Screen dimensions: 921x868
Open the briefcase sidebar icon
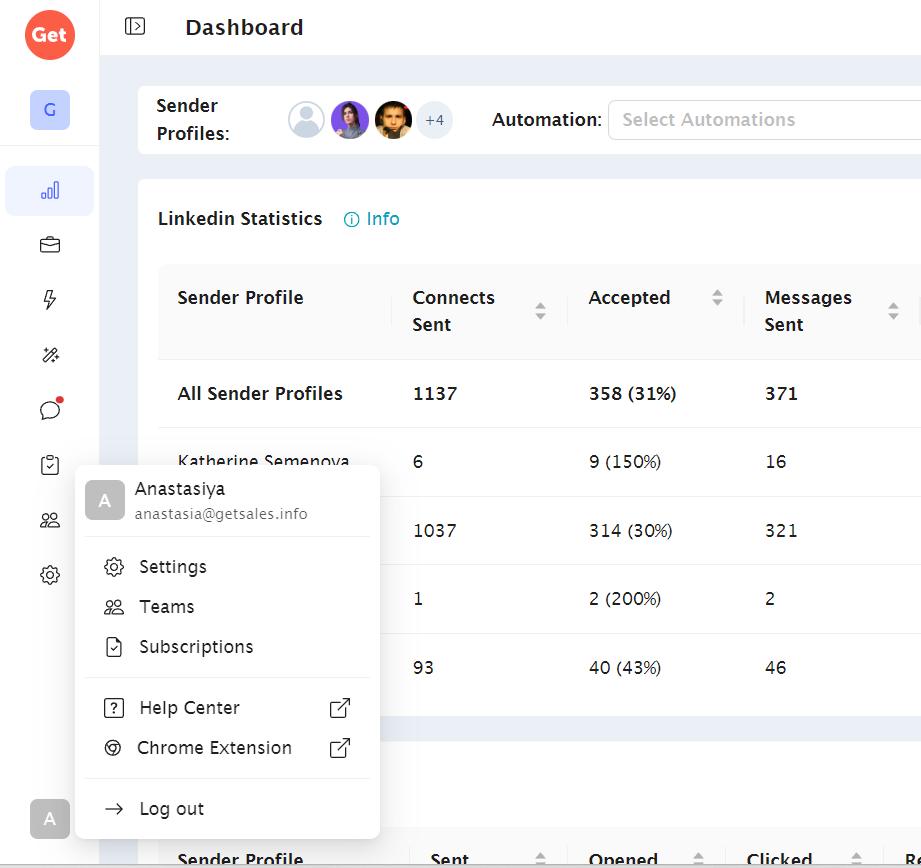[50, 245]
